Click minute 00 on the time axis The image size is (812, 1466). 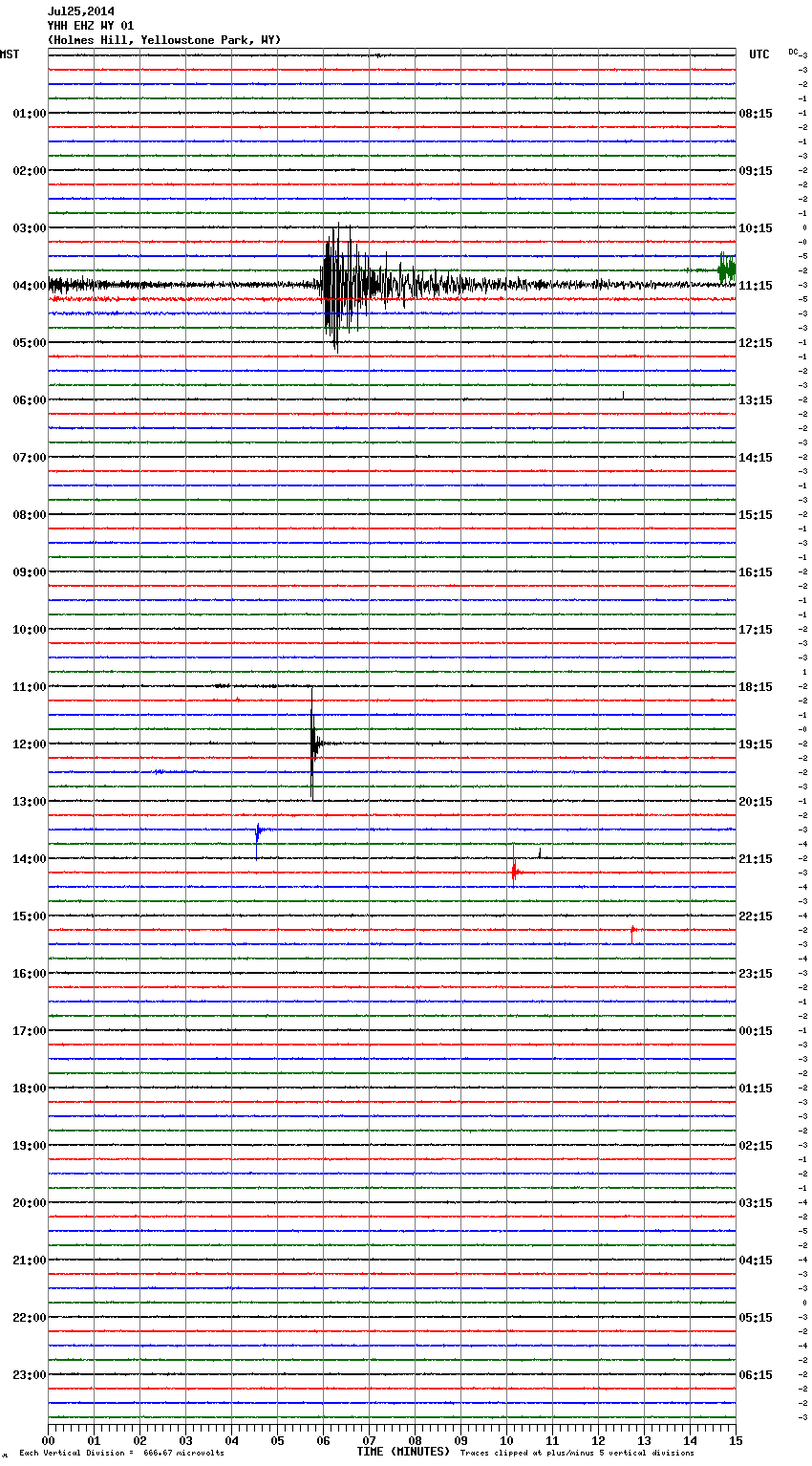(48, 1440)
